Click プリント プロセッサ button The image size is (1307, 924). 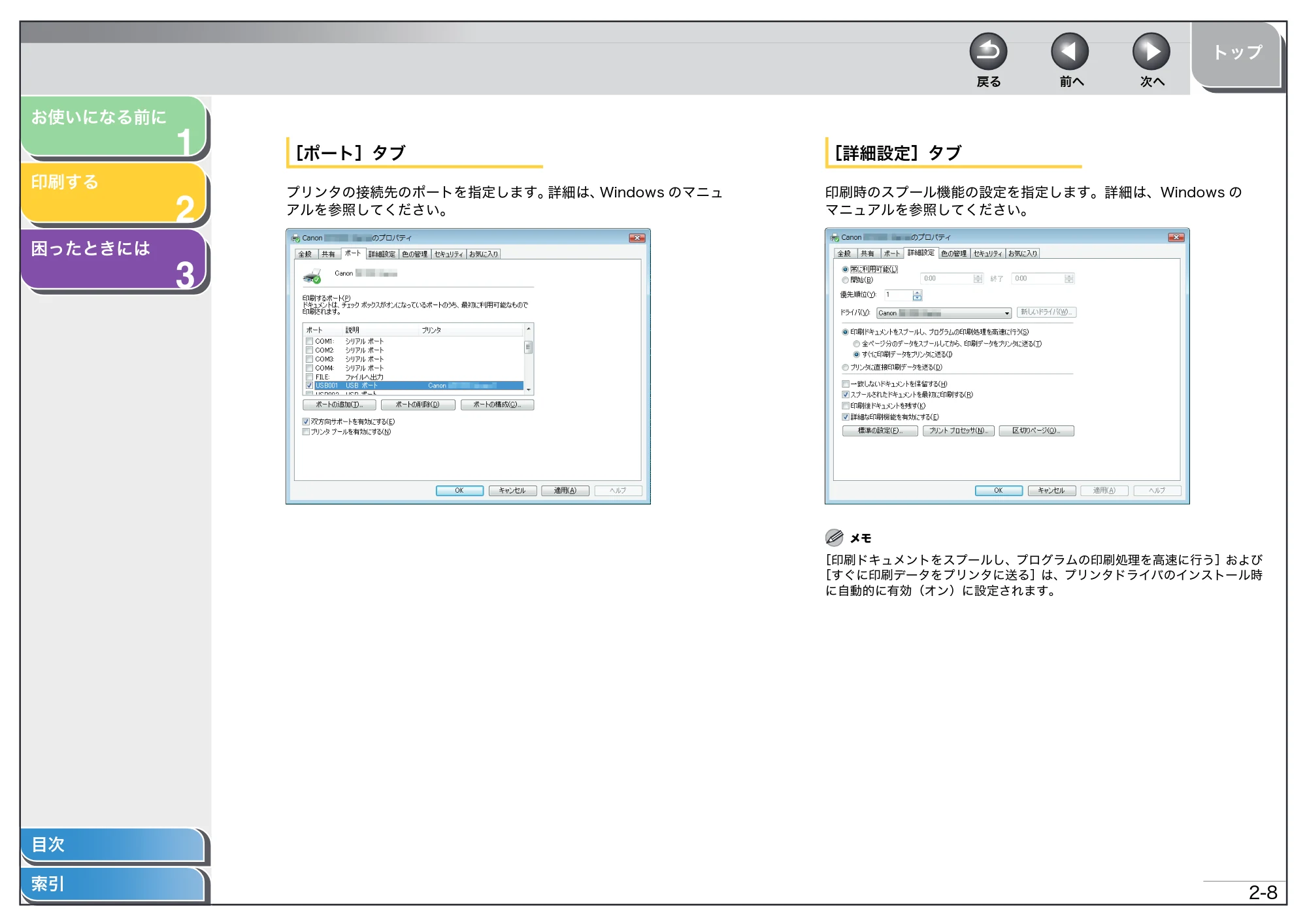959,431
